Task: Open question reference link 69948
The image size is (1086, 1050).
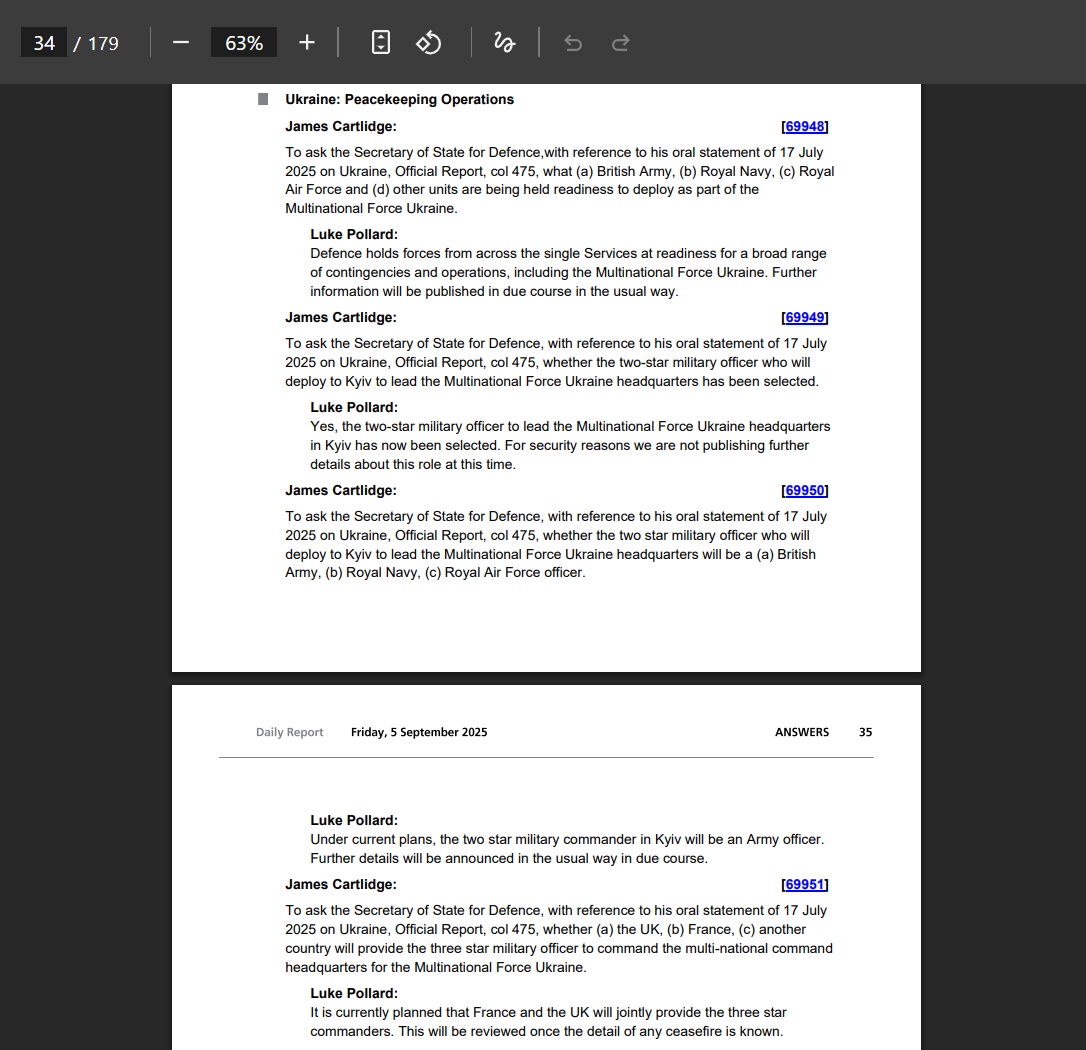Action: [x=805, y=127]
